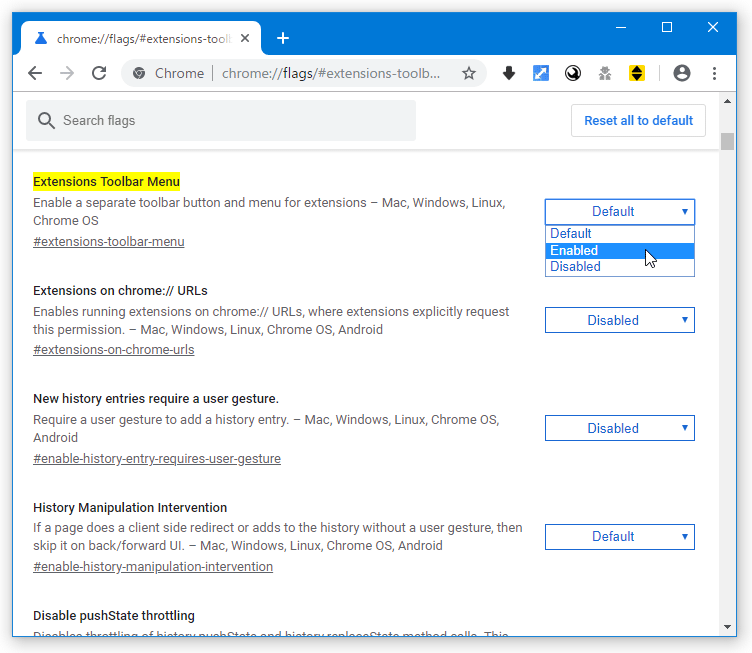The image size is (752, 653).
Task: Follow #enable-history-manipulation-intervention link
Action: pos(153,567)
